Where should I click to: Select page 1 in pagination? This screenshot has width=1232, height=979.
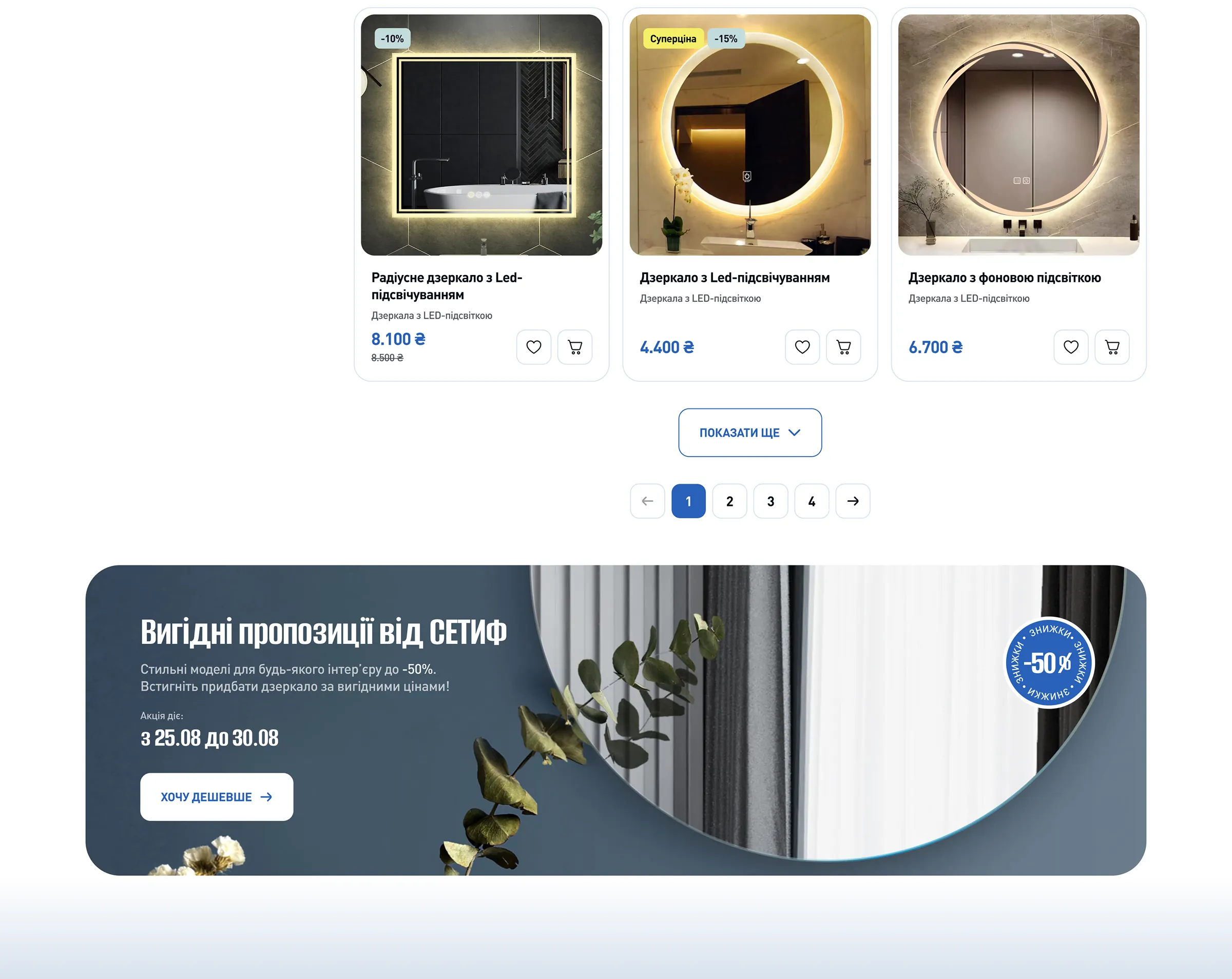coord(688,501)
